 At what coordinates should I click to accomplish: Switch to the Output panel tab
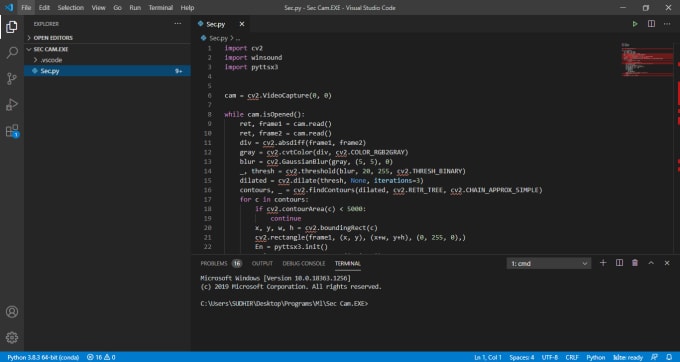click(x=262, y=263)
